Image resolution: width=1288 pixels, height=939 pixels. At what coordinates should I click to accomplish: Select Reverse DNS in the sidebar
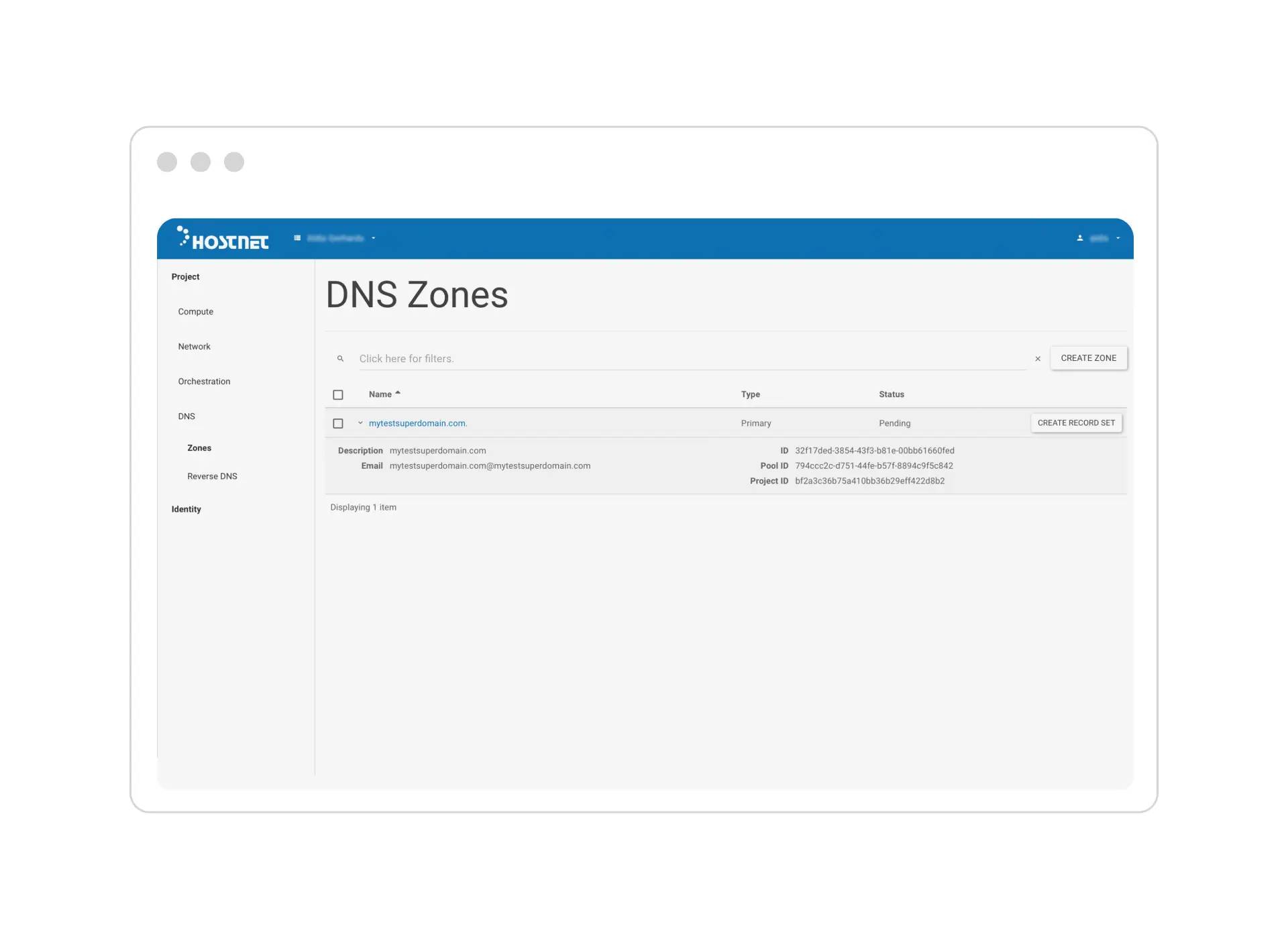(x=212, y=476)
